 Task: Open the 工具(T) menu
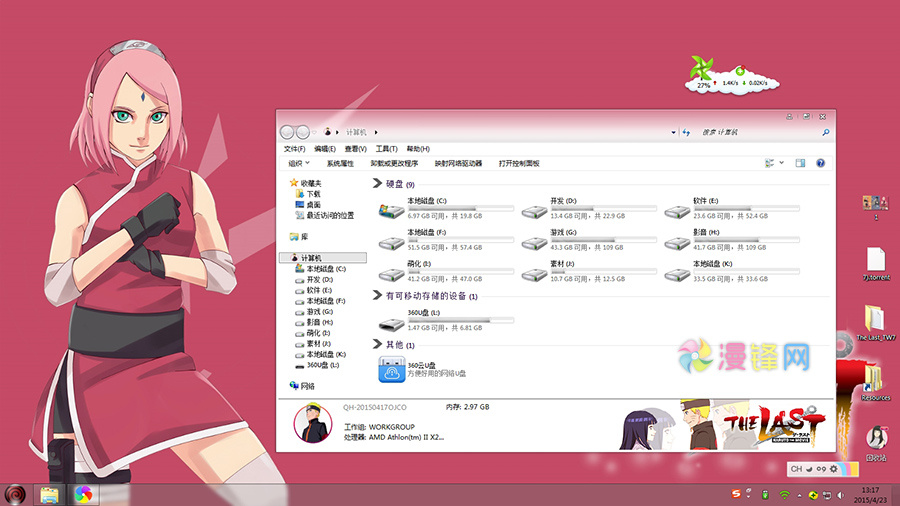tap(386, 149)
